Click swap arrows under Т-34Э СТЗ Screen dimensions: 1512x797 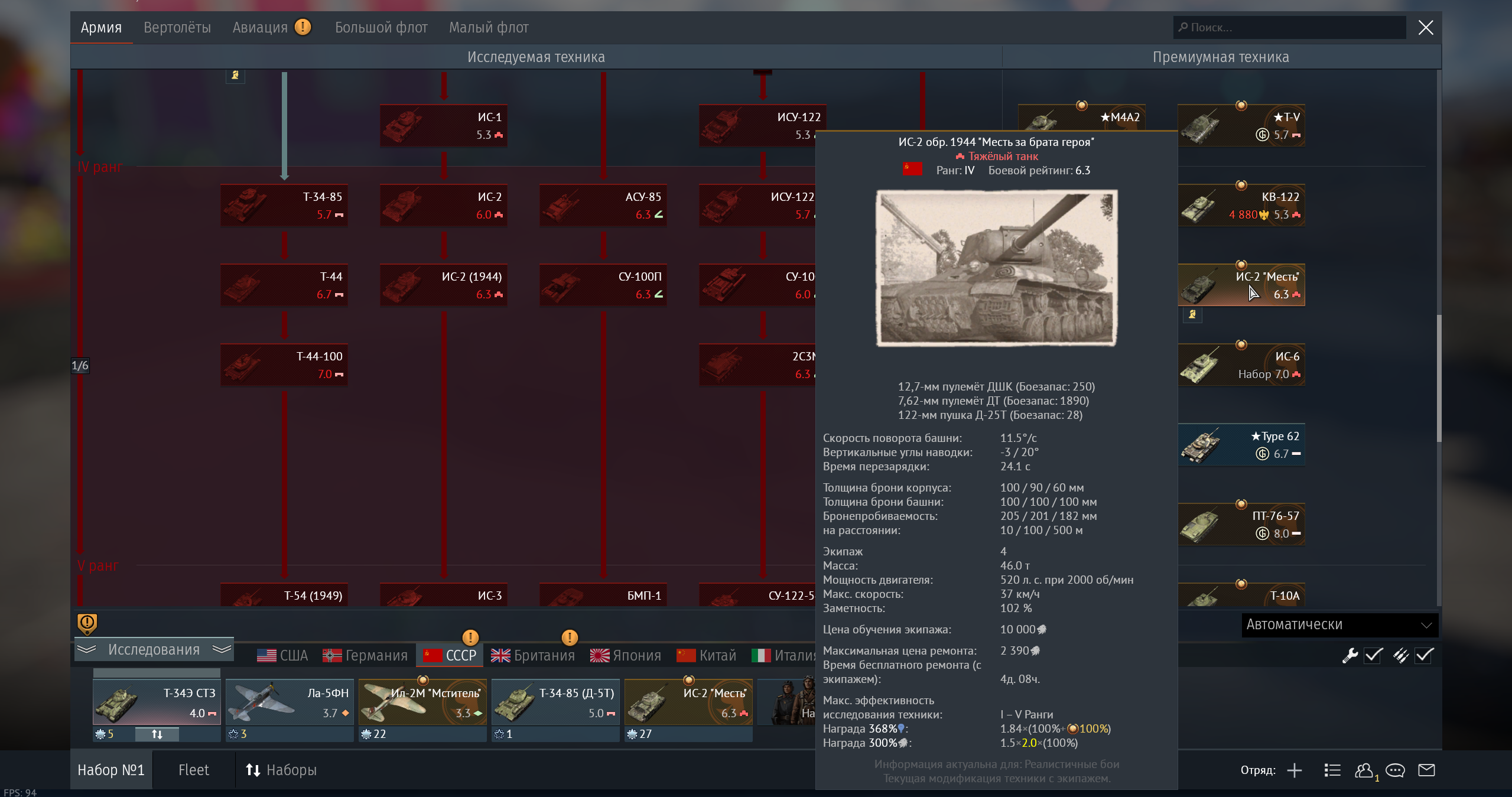157,734
